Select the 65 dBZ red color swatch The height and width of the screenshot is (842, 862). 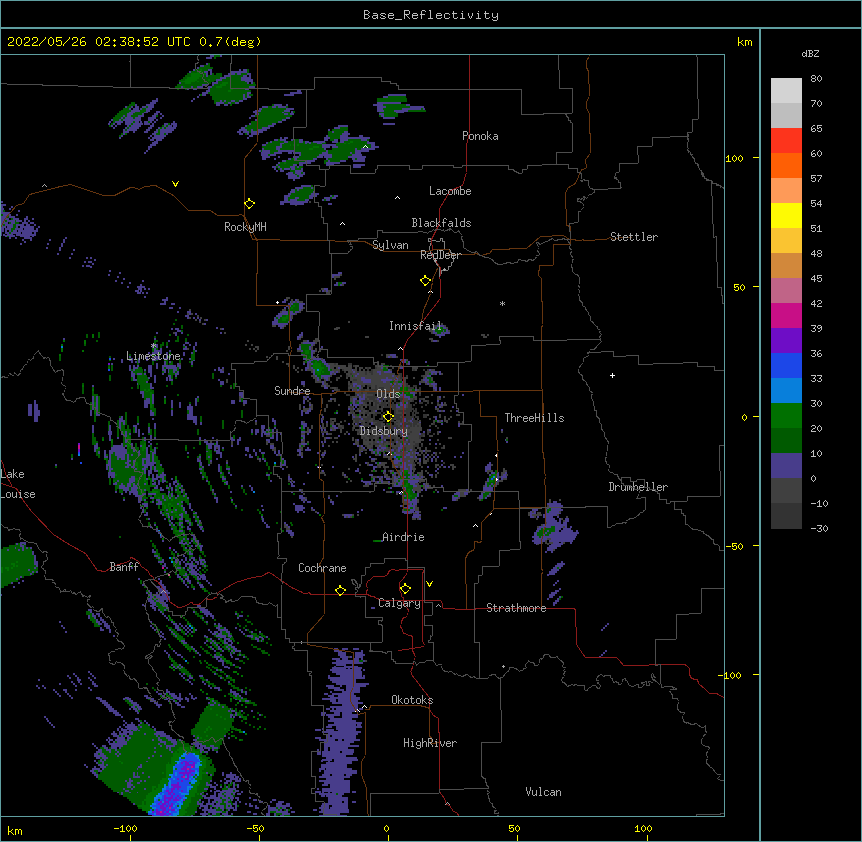coord(786,141)
